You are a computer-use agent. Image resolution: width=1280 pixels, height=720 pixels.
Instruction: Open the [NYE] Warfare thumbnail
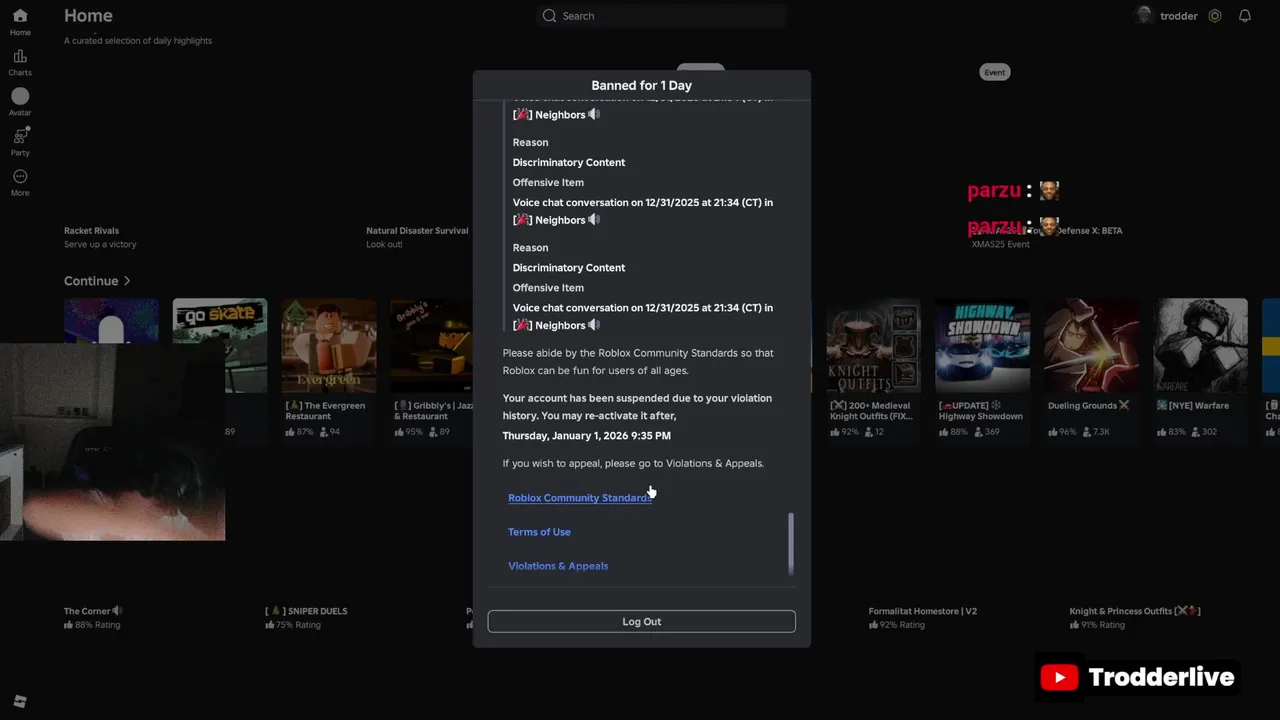coord(1200,345)
